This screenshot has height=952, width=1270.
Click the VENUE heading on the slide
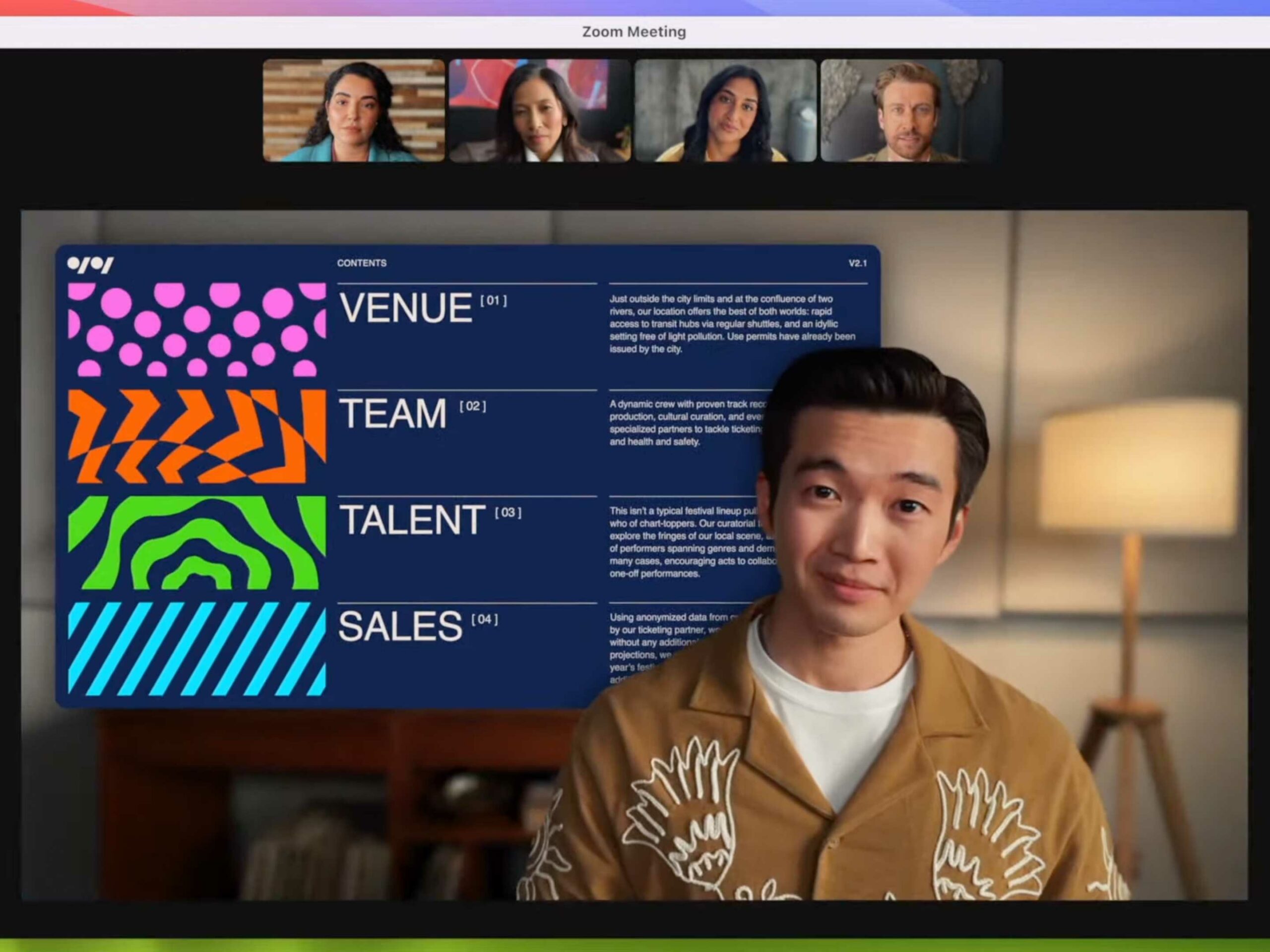point(405,308)
